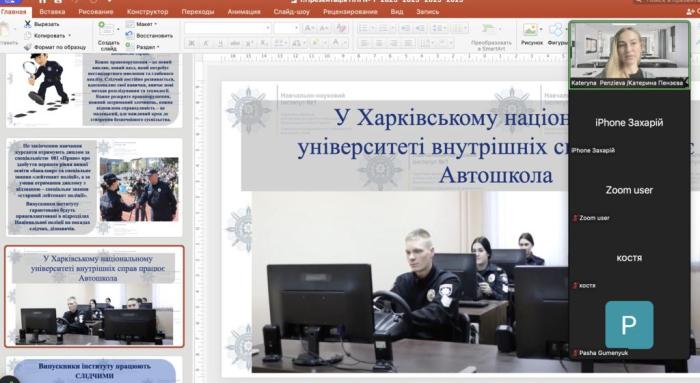700x383 pixels.
Task: Decrease list indent level
Action: [405, 29]
